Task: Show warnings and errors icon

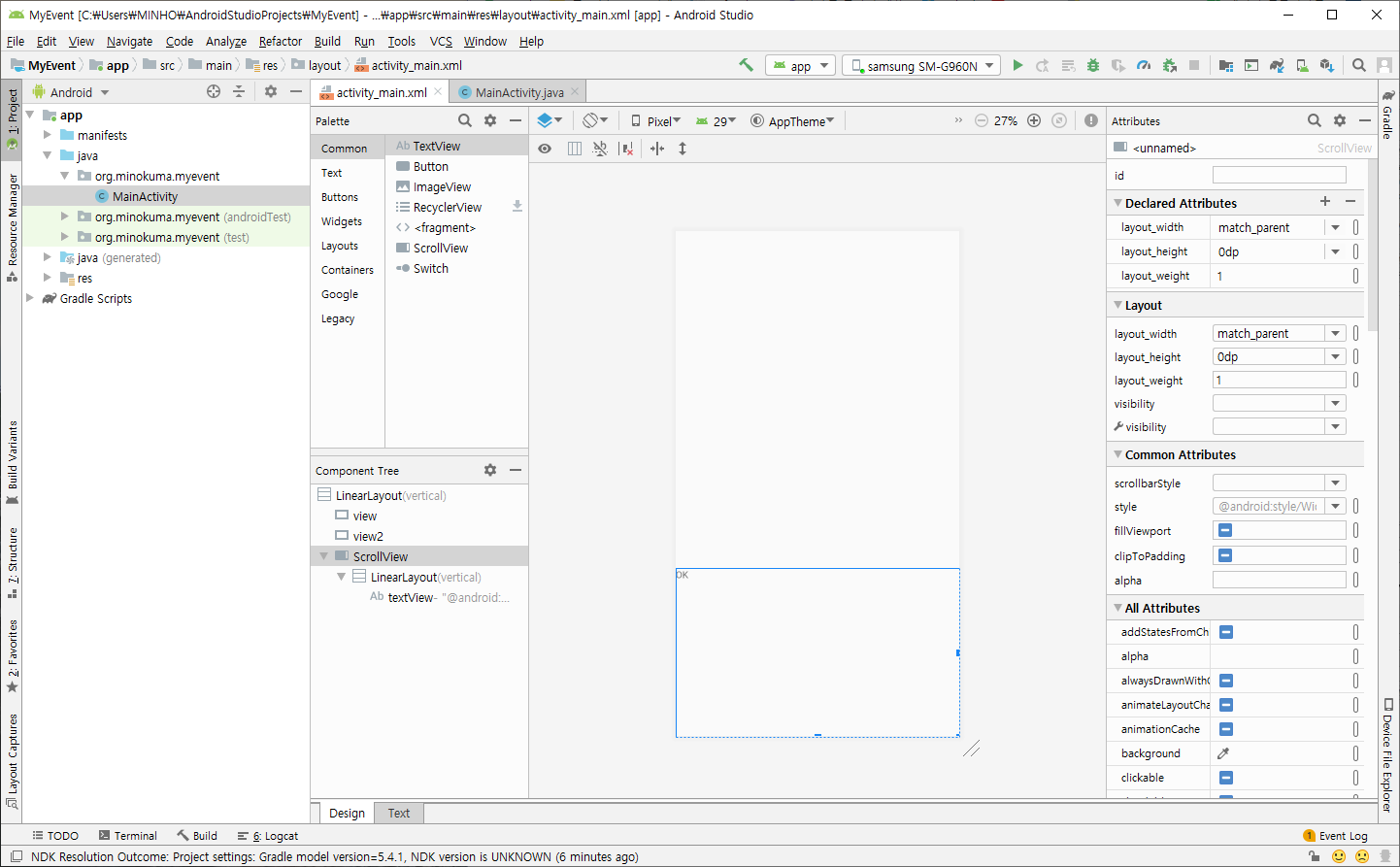Action: pyautogui.click(x=1091, y=120)
